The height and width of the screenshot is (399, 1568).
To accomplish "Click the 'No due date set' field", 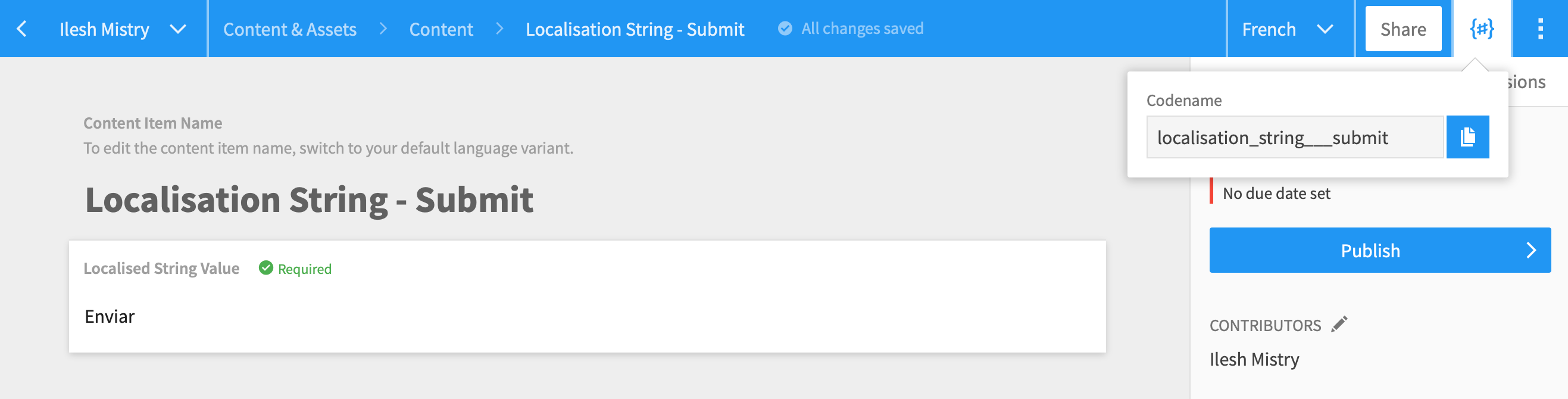I will pos(1276,194).
